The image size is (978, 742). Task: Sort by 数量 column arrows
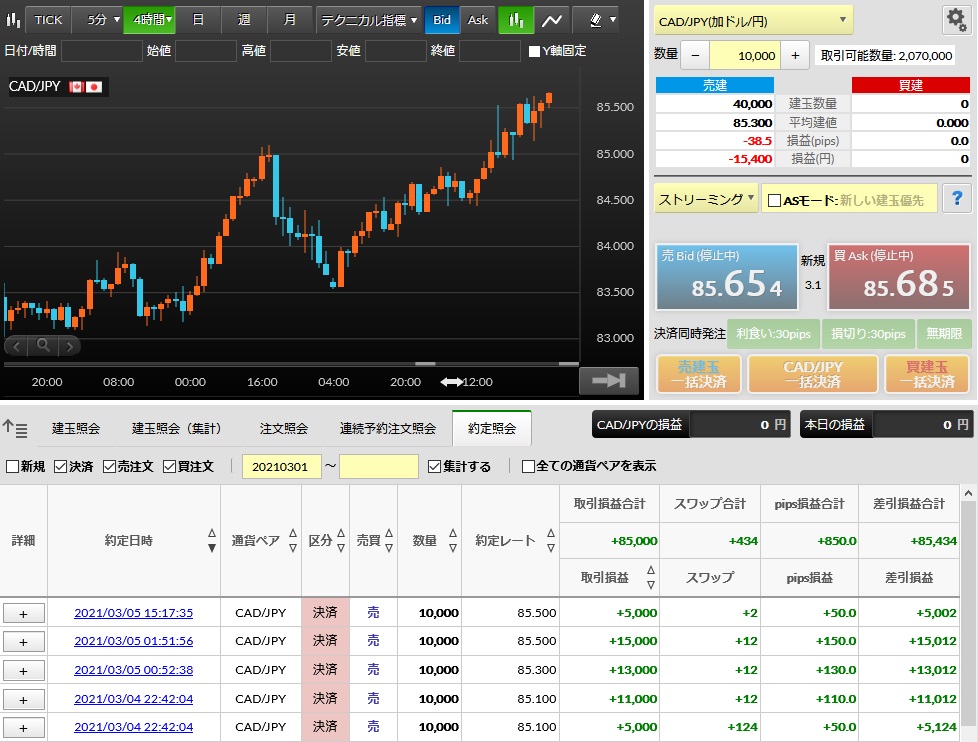click(x=453, y=541)
